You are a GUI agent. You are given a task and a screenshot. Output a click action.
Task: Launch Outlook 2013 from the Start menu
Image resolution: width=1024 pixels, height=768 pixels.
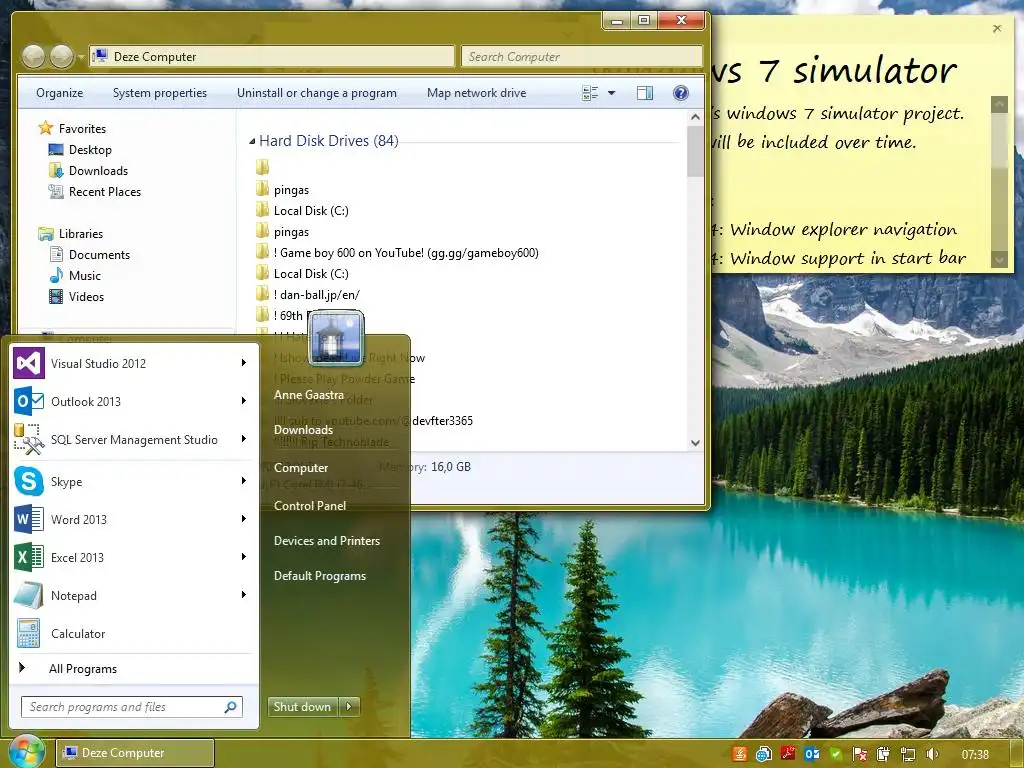click(x=29, y=401)
